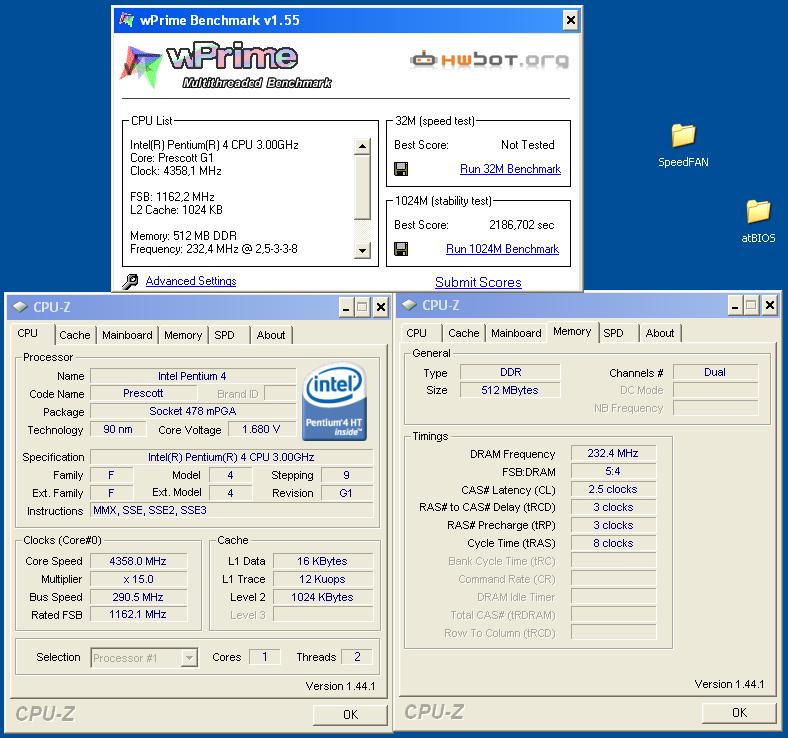The width and height of the screenshot is (788, 738).
Task: Switch to SPD tab in left CPU-Z
Action: point(224,335)
